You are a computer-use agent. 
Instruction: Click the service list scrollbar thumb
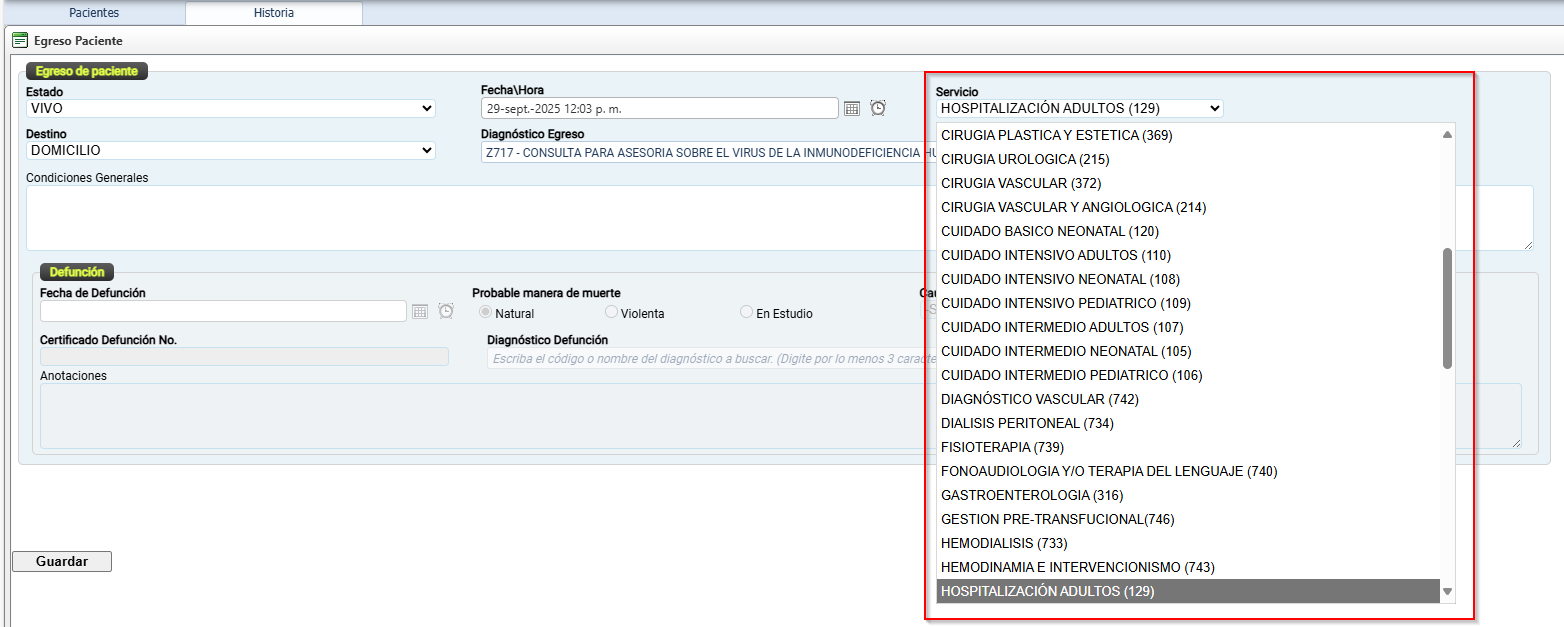1447,308
